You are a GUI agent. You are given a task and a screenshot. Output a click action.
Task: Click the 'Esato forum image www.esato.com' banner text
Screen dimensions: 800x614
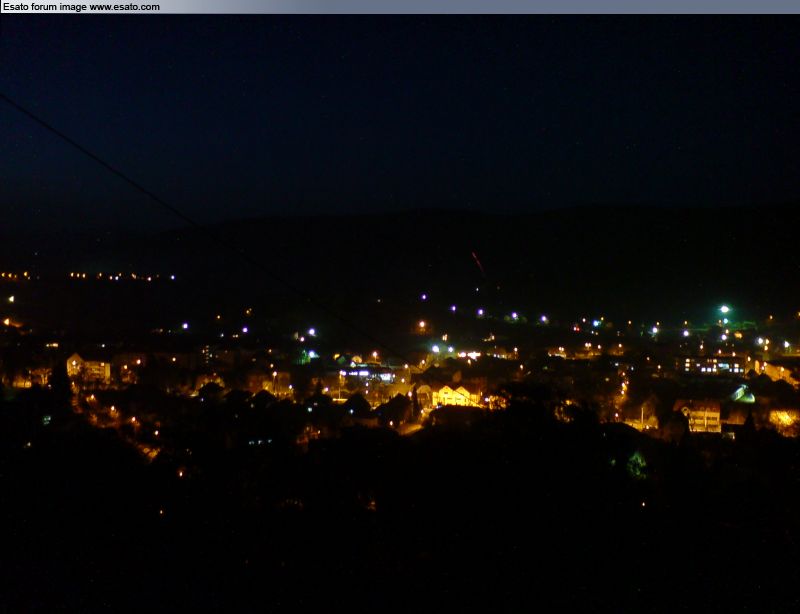pos(81,7)
